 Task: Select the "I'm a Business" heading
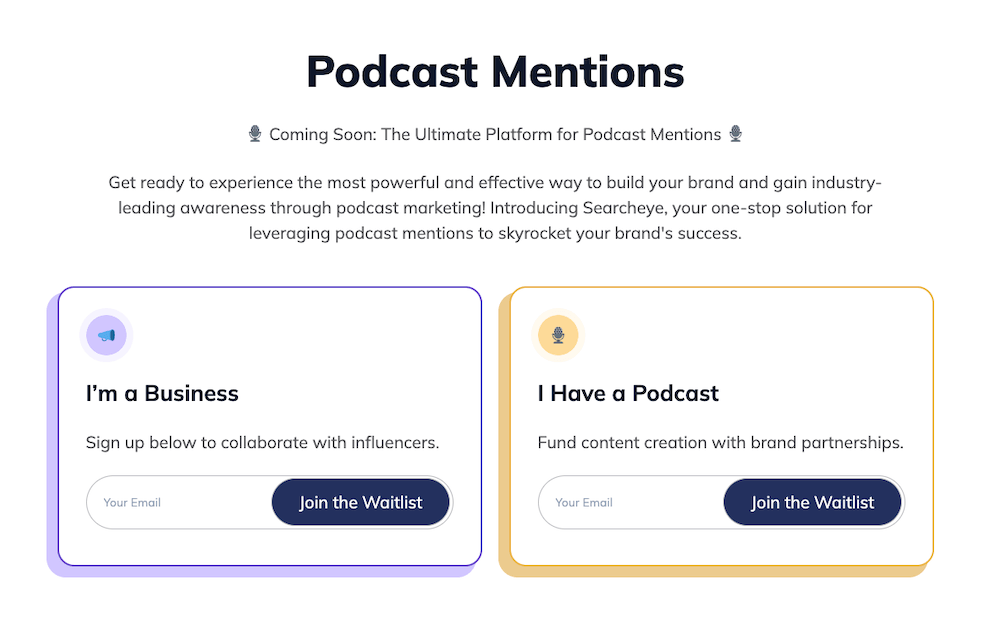(162, 393)
